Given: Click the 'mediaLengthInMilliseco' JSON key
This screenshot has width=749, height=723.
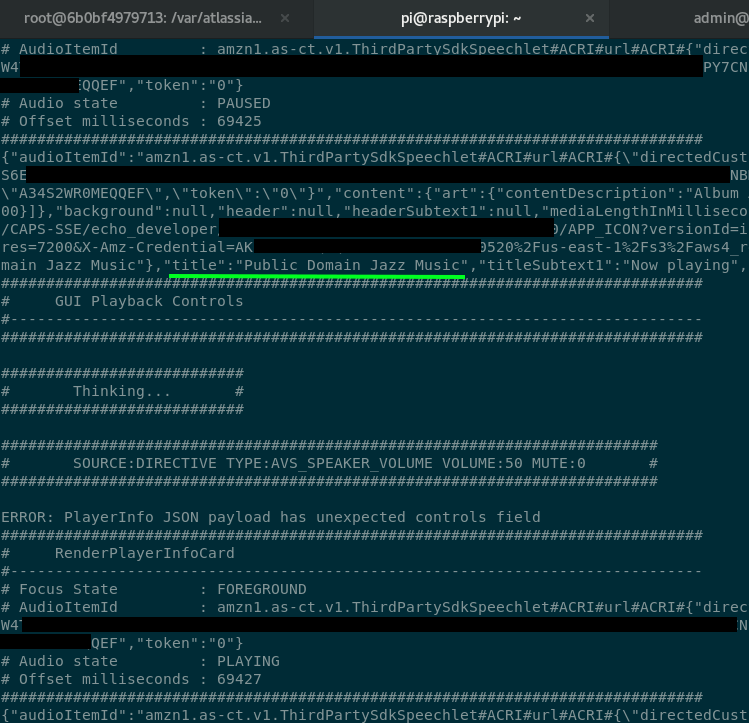Looking at the screenshot, I should click(x=649, y=212).
